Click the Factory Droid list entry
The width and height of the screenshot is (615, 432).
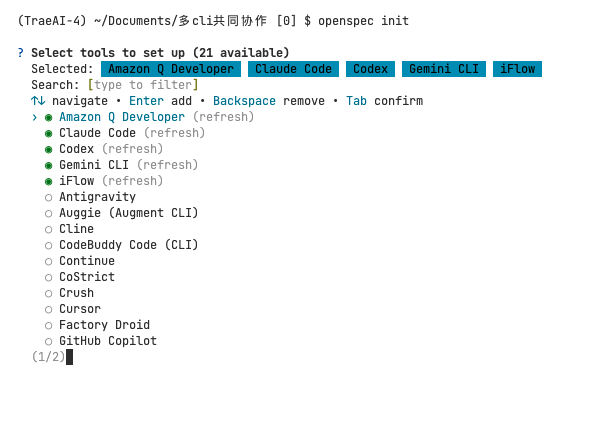pyautogui.click(x=104, y=325)
